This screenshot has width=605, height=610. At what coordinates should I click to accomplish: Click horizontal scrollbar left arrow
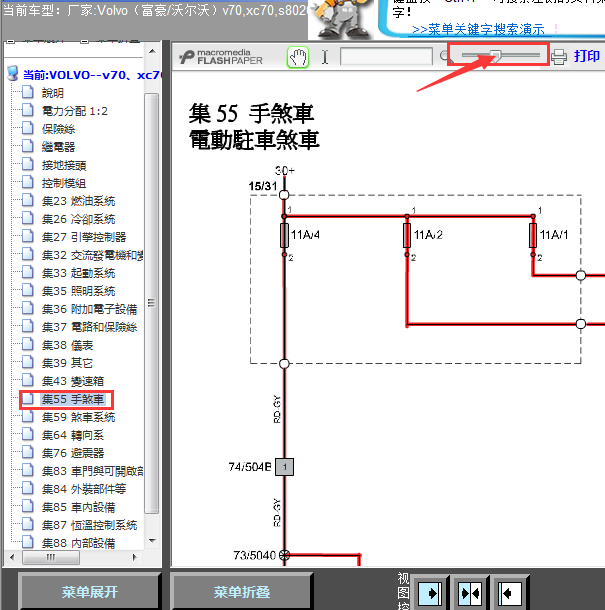(12, 557)
